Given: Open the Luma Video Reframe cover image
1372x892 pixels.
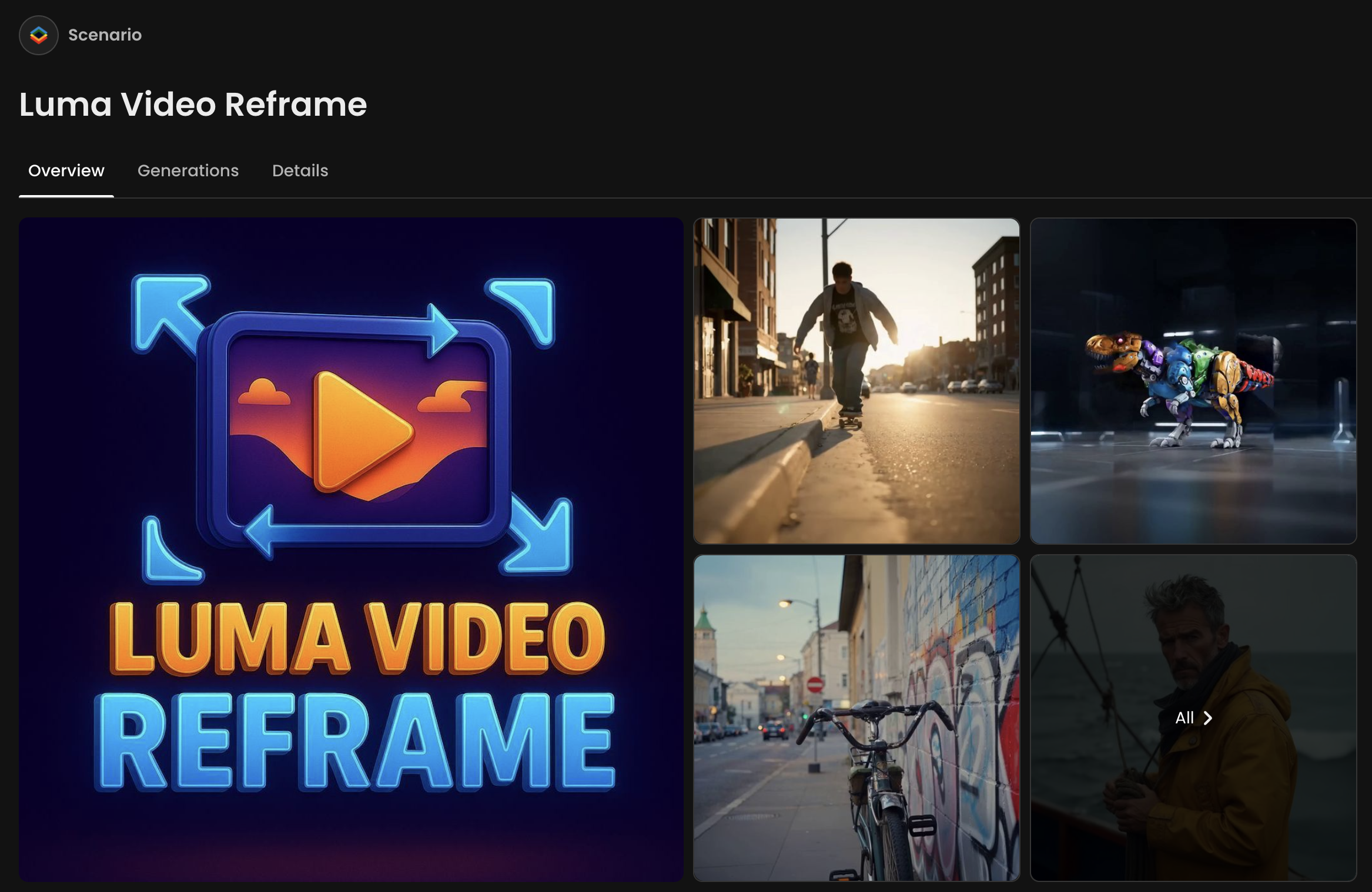Looking at the screenshot, I should point(351,549).
